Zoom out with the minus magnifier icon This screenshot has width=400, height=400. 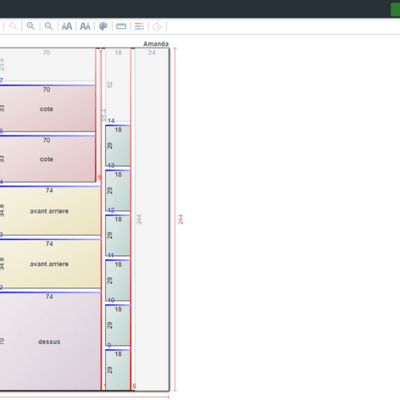tap(49, 26)
